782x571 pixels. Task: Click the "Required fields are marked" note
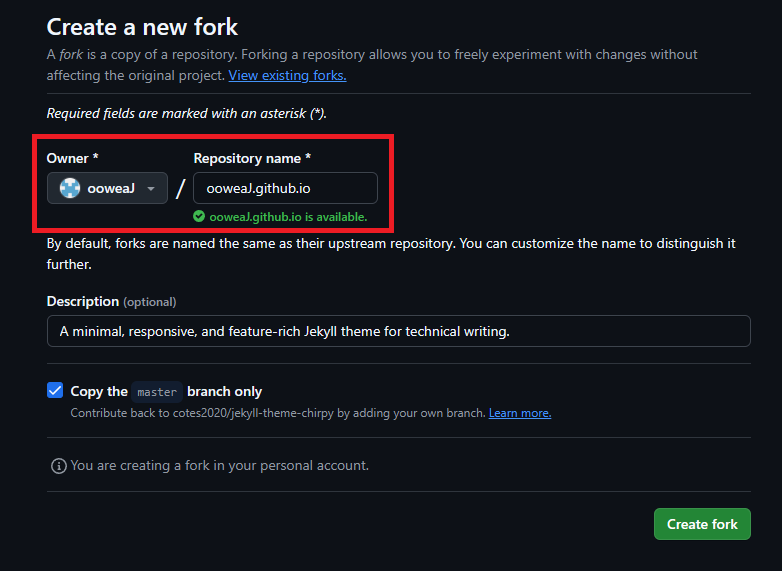pyautogui.click(x=187, y=114)
